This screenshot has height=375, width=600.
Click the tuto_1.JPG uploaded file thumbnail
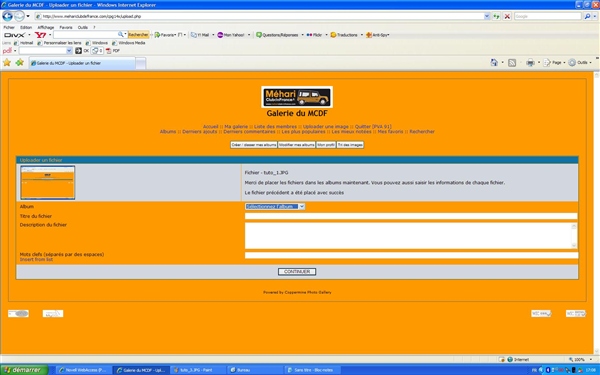[x=47, y=183]
